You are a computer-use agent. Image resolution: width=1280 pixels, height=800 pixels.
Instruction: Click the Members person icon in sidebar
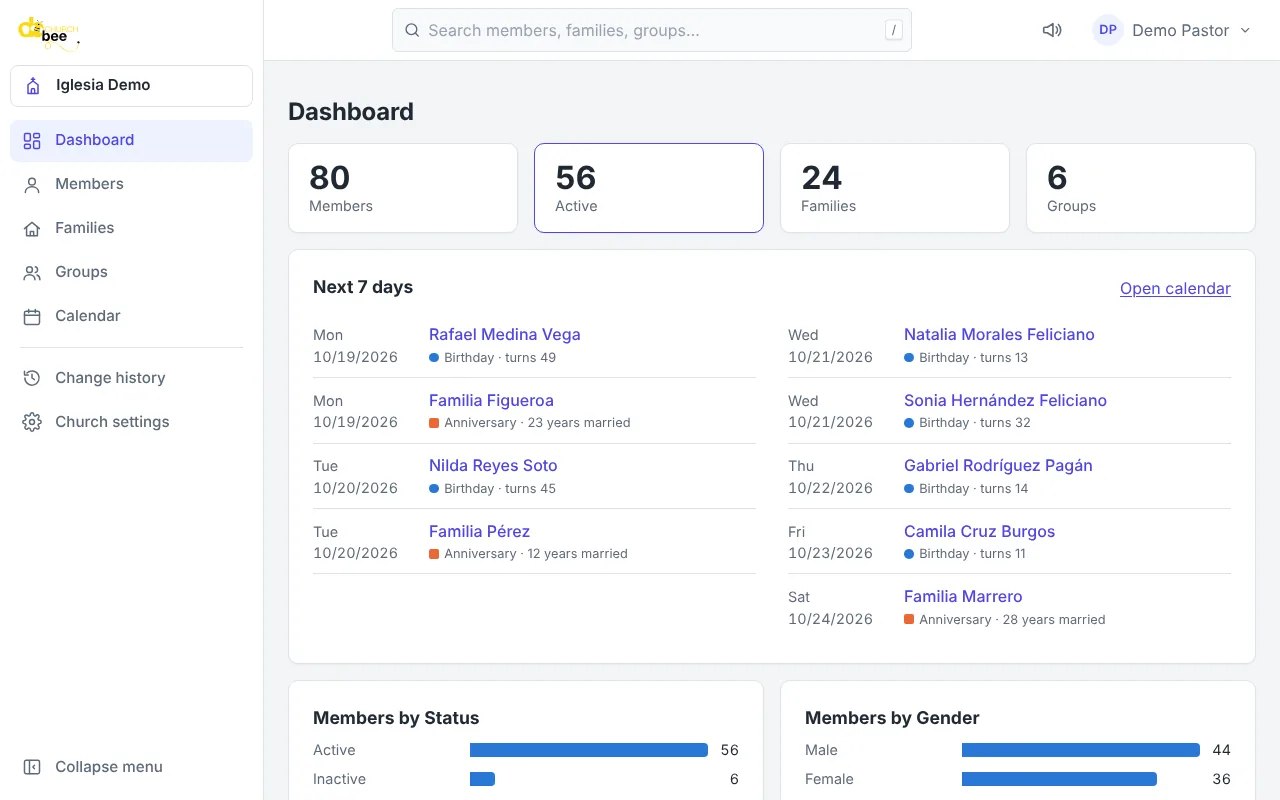(x=32, y=185)
